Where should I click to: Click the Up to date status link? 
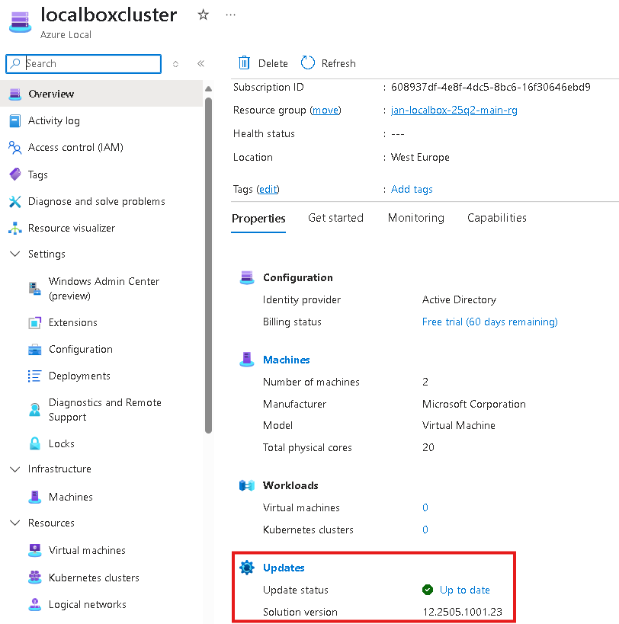(x=465, y=590)
